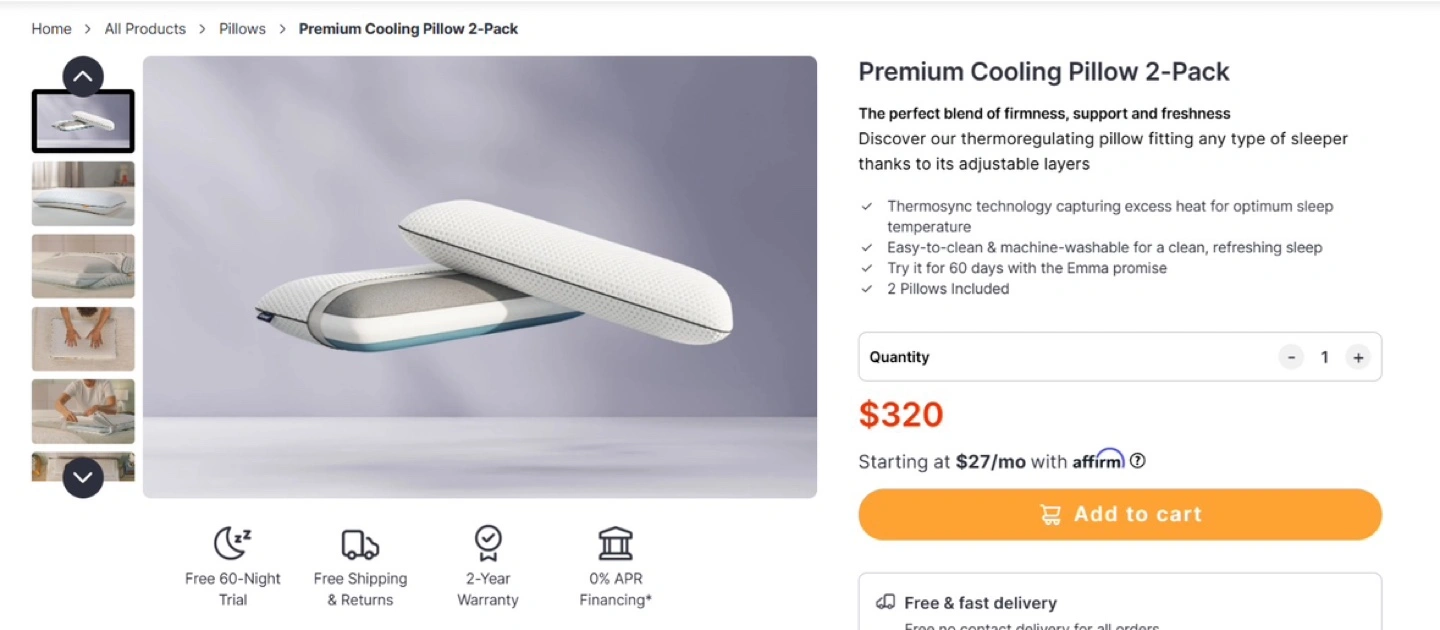Click the Free 60-Night Trial moon icon

pos(232,543)
